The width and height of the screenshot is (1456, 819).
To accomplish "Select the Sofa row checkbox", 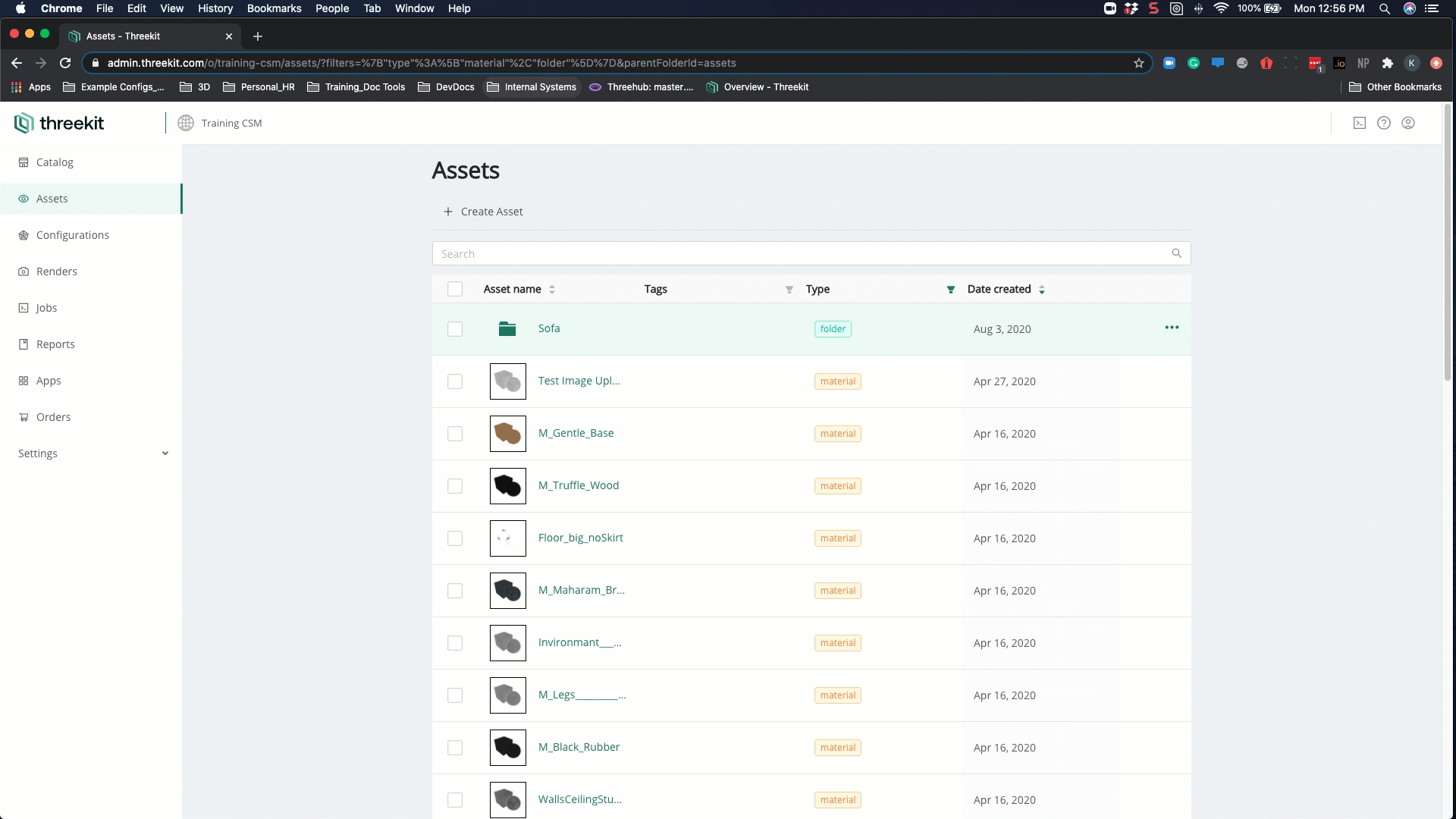I will [455, 329].
